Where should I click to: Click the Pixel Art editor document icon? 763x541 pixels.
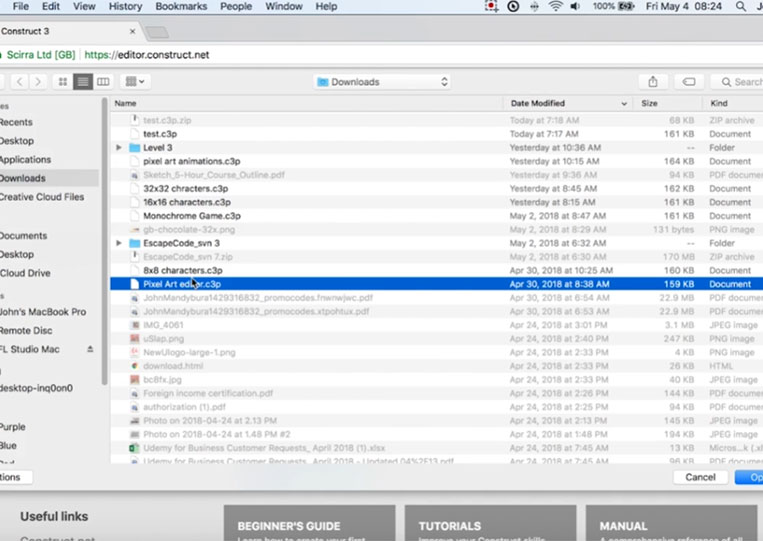[135, 284]
